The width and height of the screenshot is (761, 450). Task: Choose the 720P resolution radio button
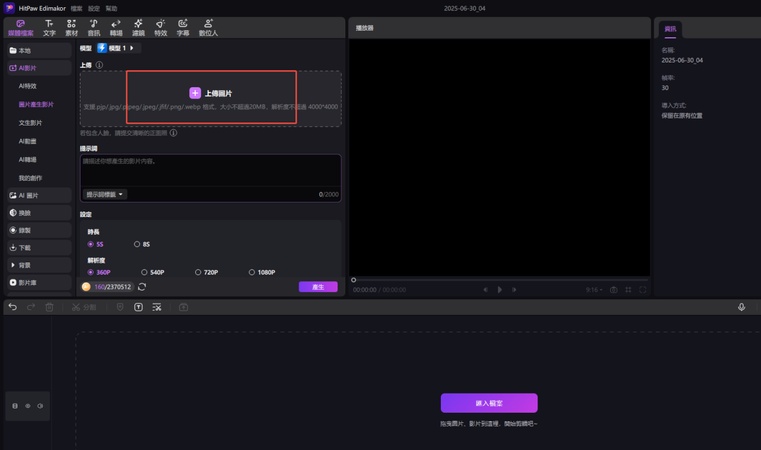[x=197, y=272]
